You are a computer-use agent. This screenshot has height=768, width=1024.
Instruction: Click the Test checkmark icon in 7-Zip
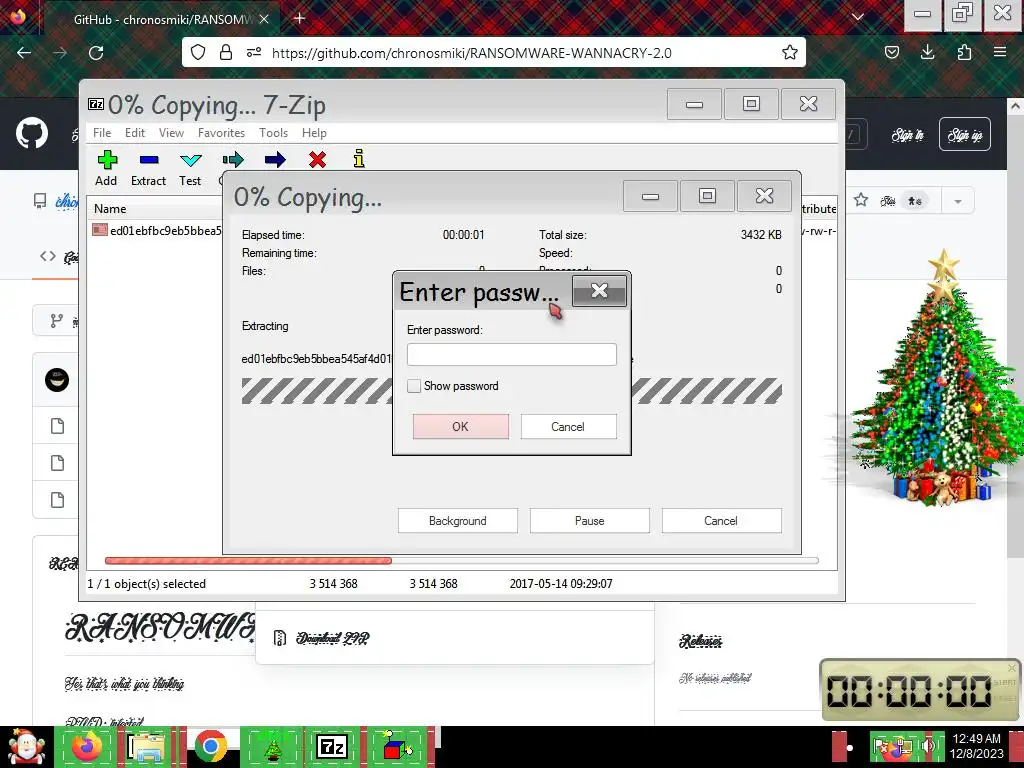pos(190,168)
